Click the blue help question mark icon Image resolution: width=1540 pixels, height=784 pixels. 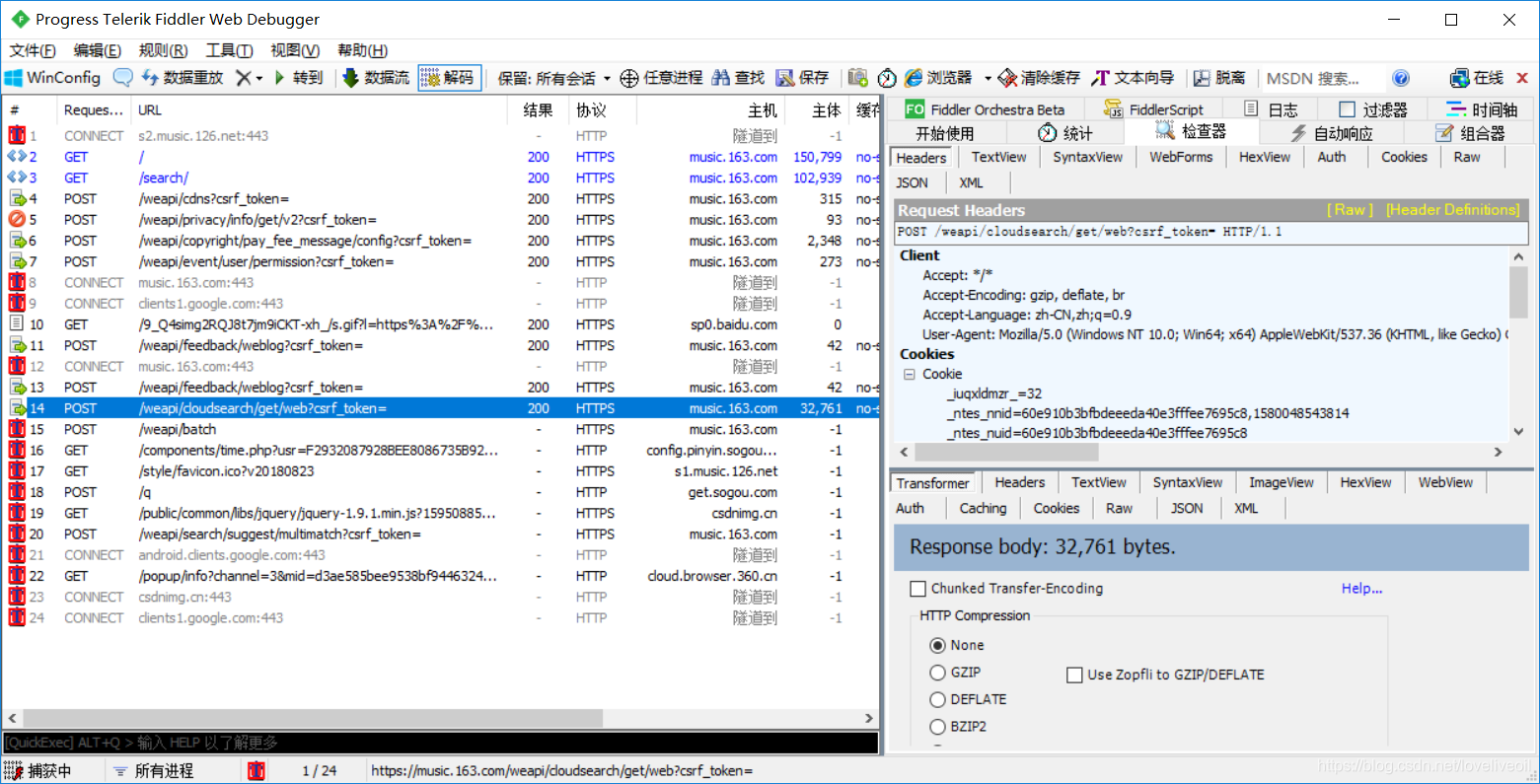1401,78
